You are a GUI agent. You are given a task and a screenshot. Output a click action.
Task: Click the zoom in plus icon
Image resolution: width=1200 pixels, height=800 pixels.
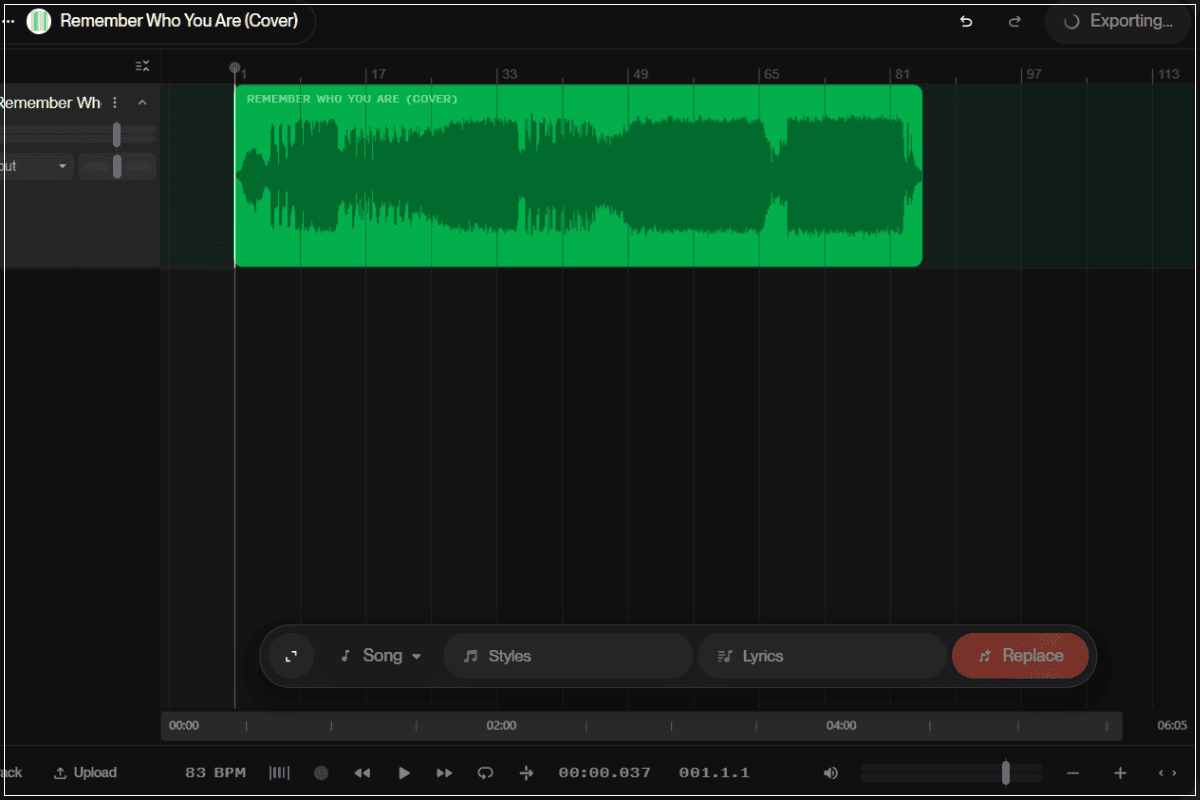click(1120, 773)
